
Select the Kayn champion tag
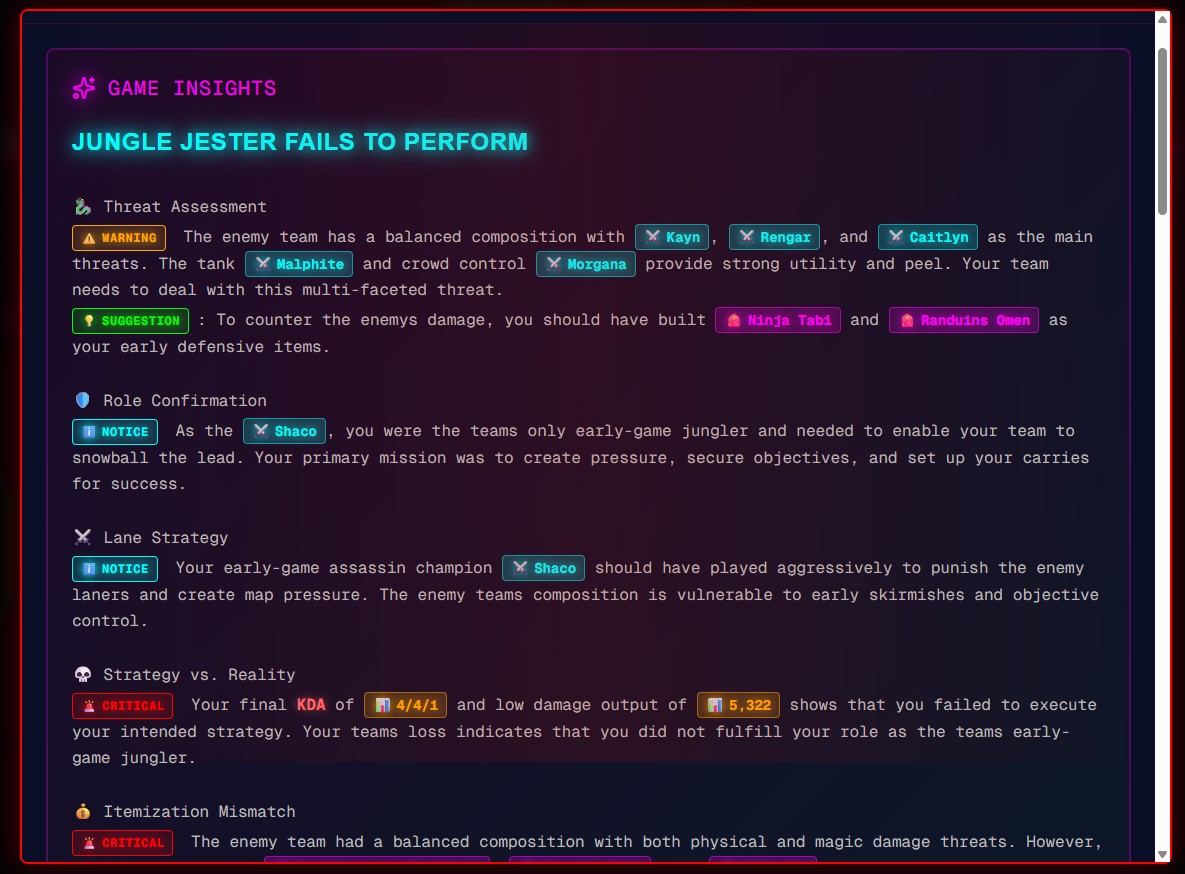(x=672, y=237)
